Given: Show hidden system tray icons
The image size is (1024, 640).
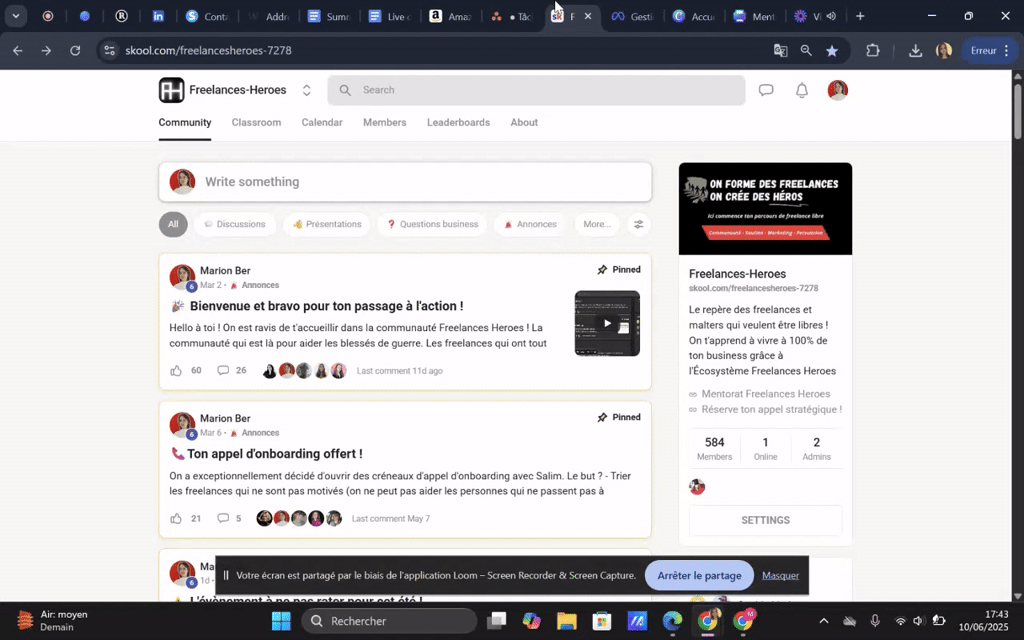Looking at the screenshot, I should [x=824, y=621].
